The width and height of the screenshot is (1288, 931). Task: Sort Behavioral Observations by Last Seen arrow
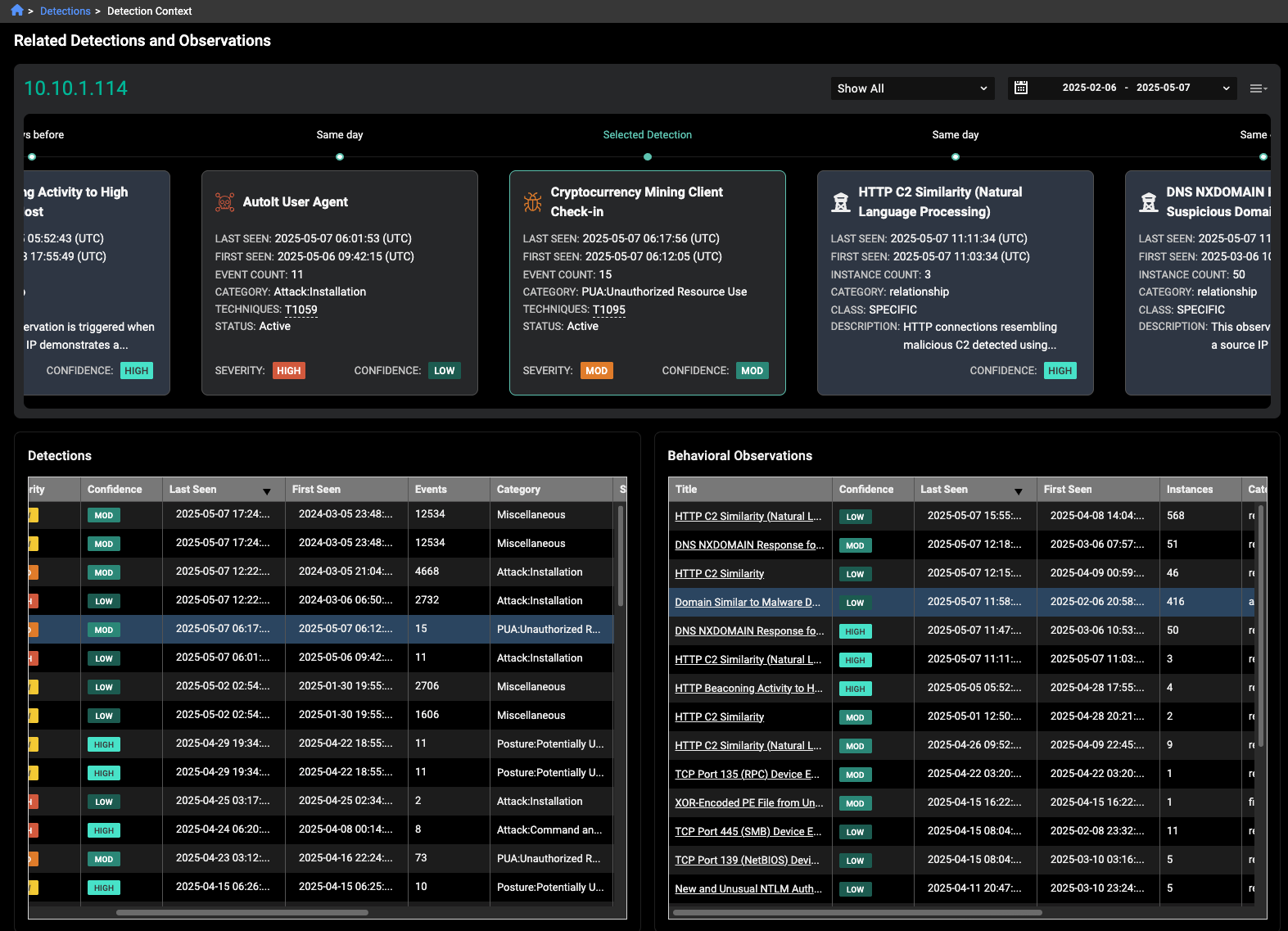click(x=1018, y=491)
